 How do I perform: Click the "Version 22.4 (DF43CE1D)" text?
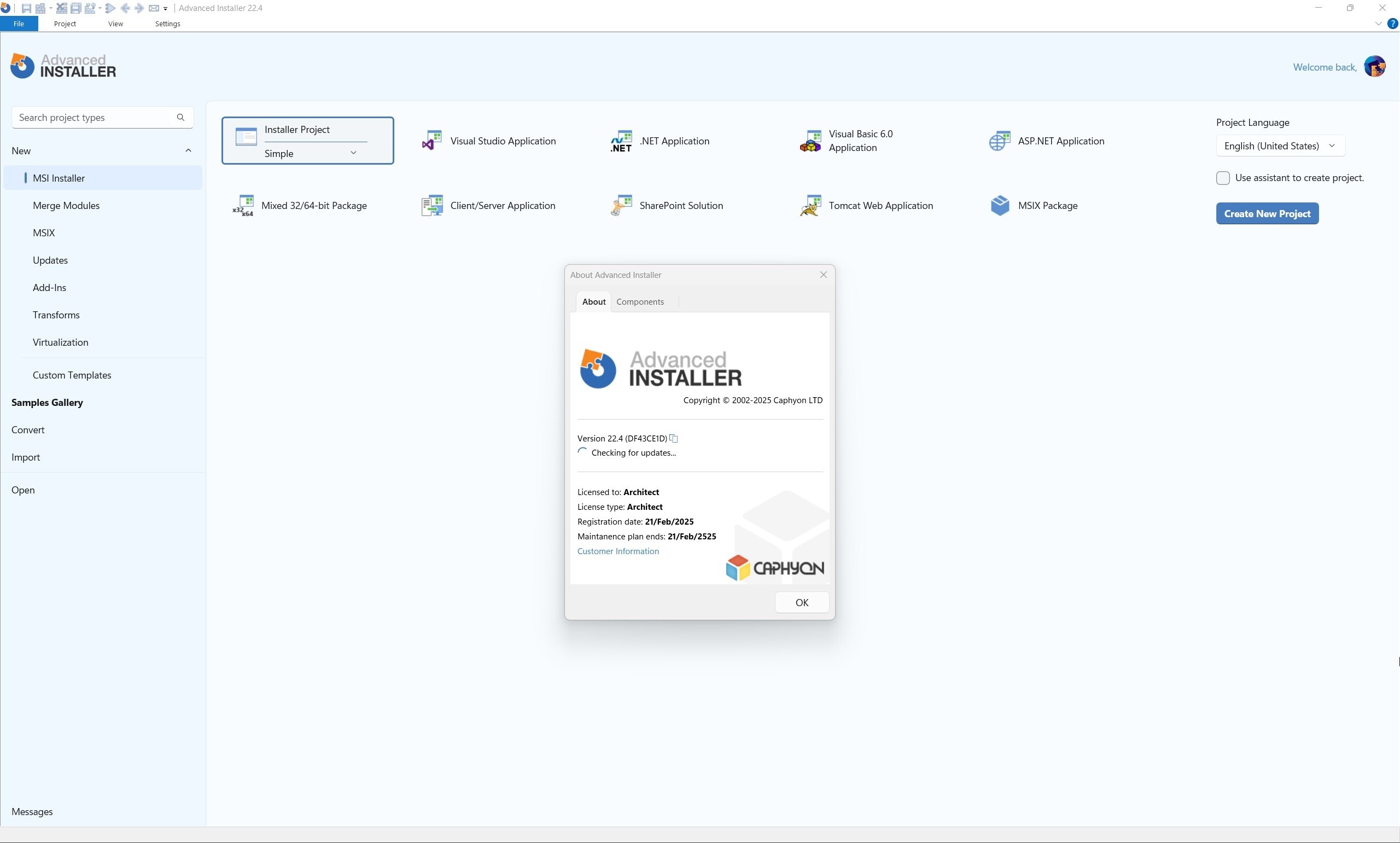click(x=622, y=439)
